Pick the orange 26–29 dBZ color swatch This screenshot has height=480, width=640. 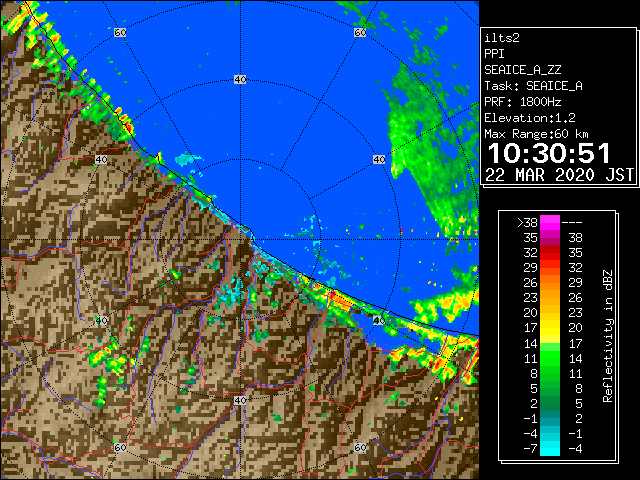[550, 283]
